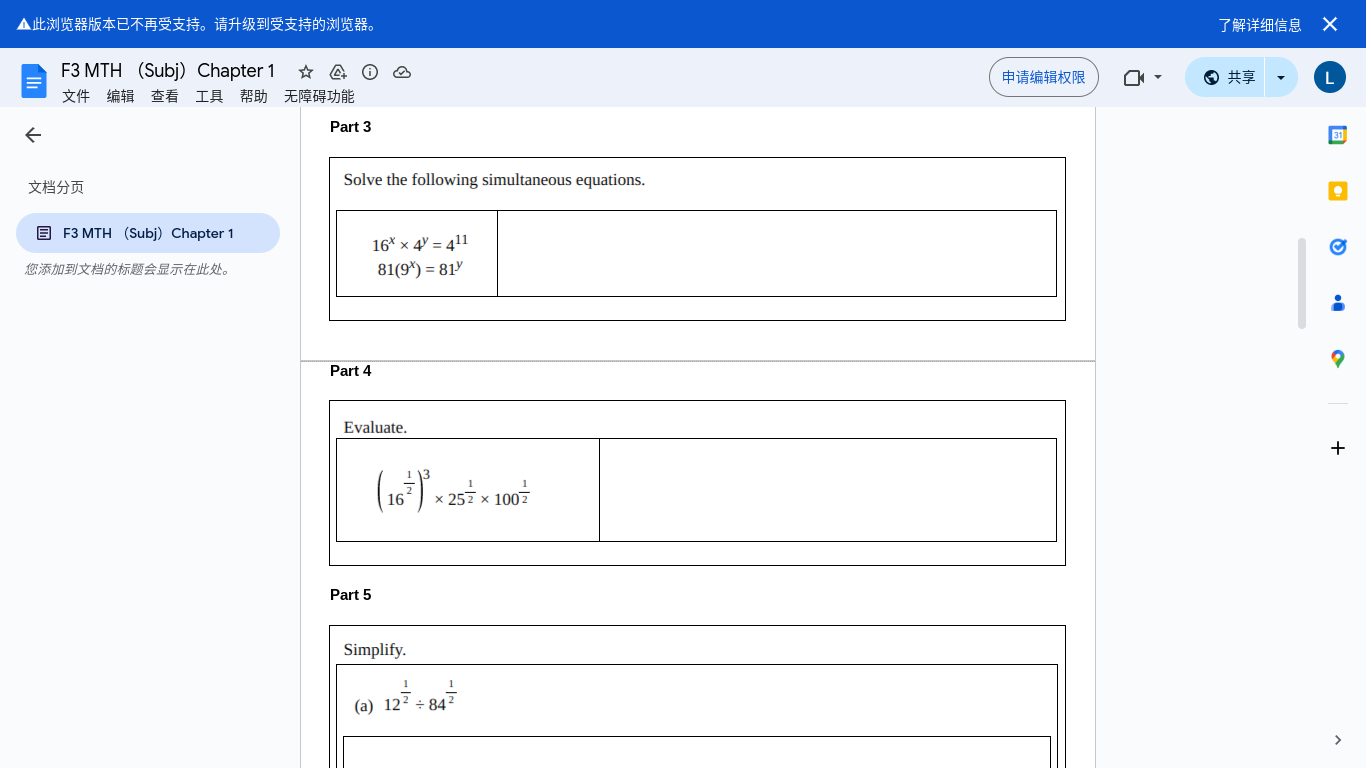Check the cloud save status icon
Screen dimensions: 1366x768
(x=402, y=72)
